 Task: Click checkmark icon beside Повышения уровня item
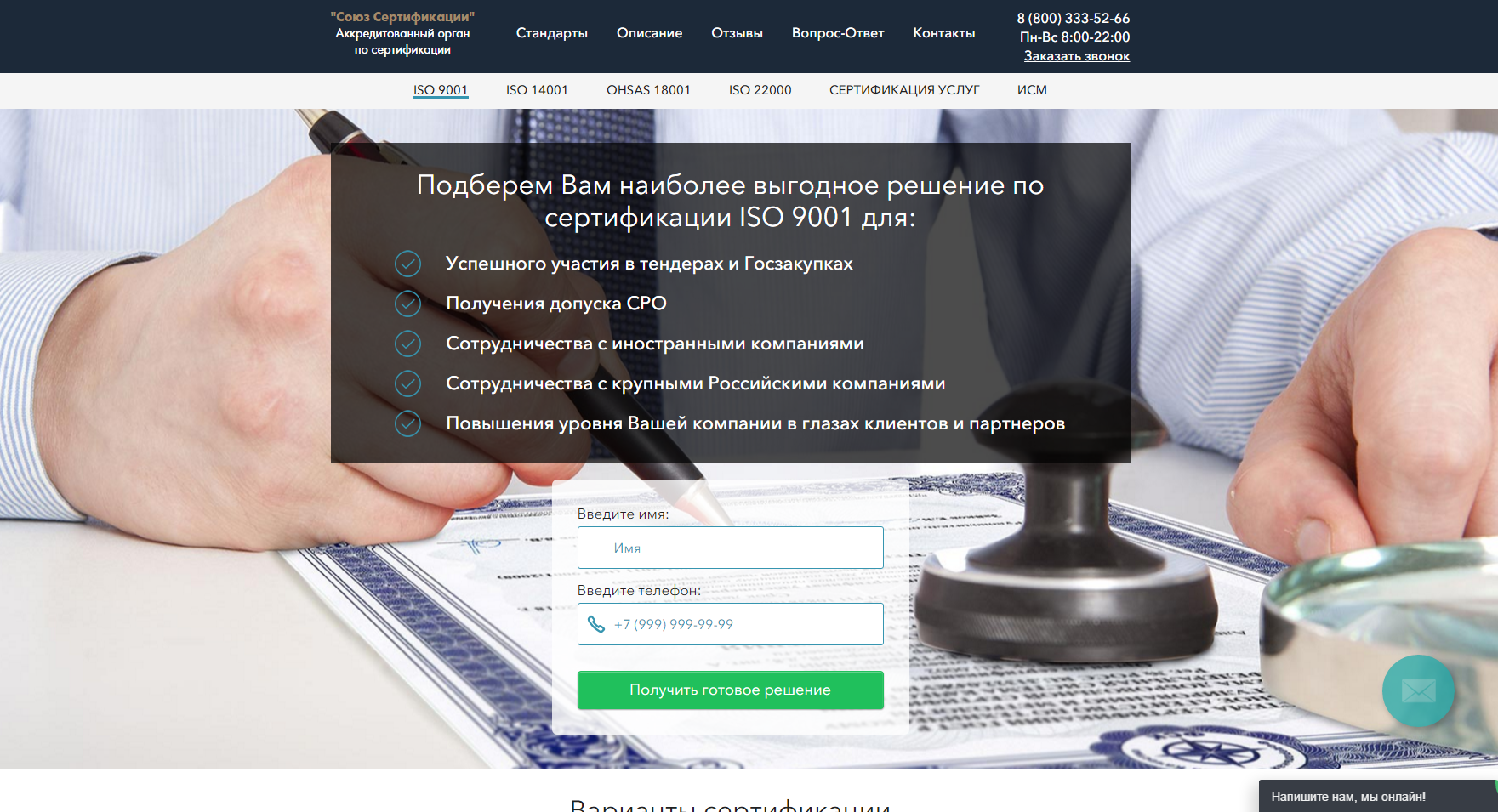click(x=408, y=423)
